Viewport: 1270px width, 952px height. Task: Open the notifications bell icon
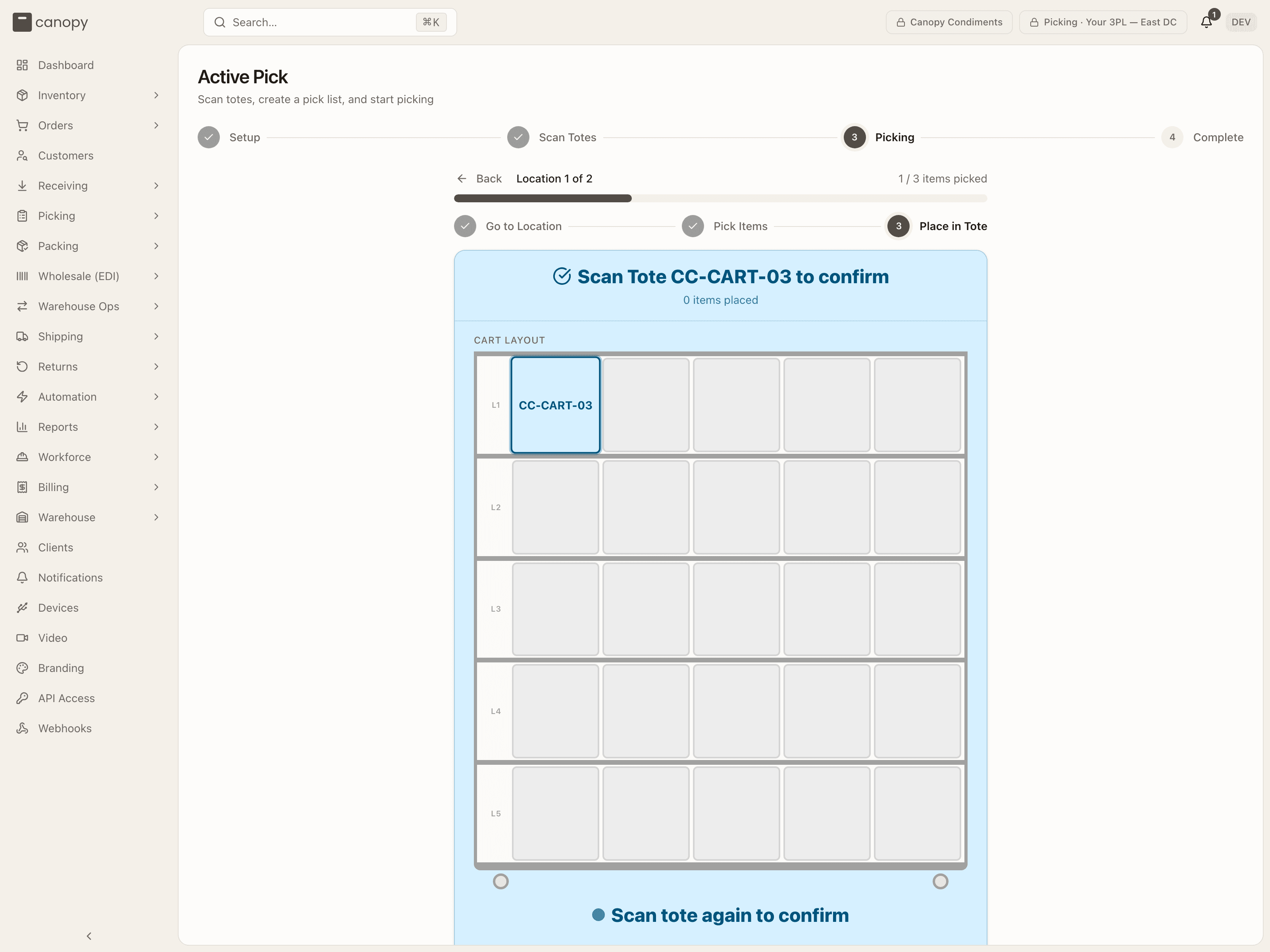1206,22
